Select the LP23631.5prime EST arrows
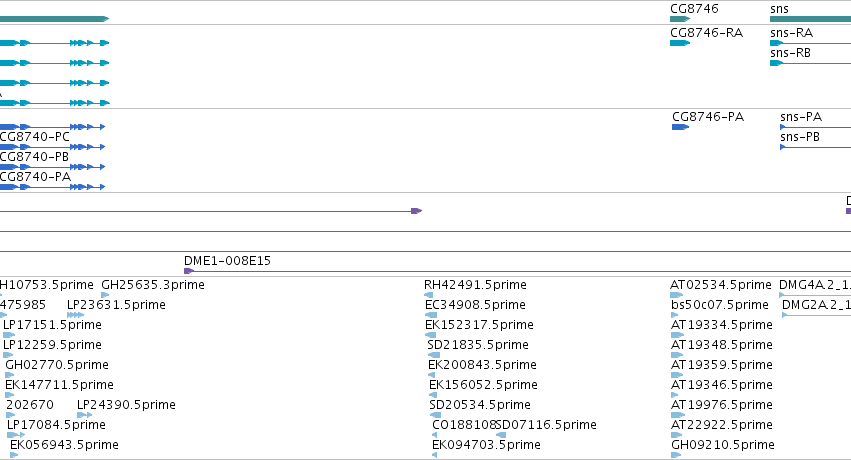851x460 pixels. click(x=75, y=315)
